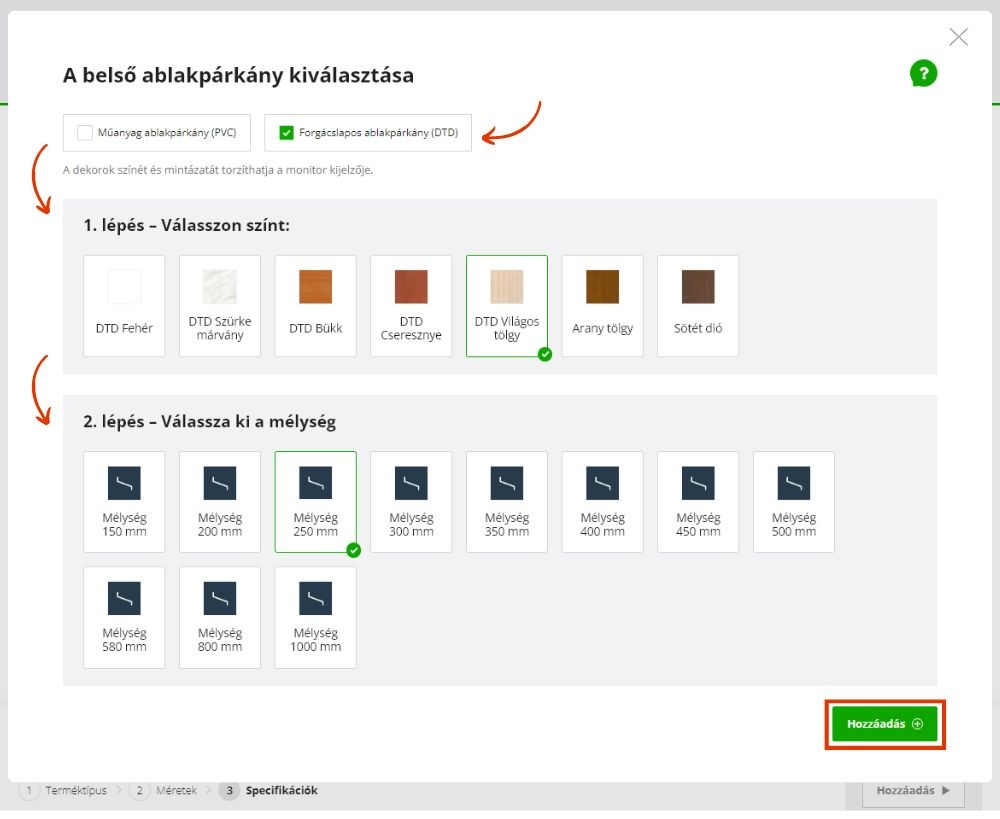
Task: Choose the Sötét dió color swatch
Action: coord(698,287)
